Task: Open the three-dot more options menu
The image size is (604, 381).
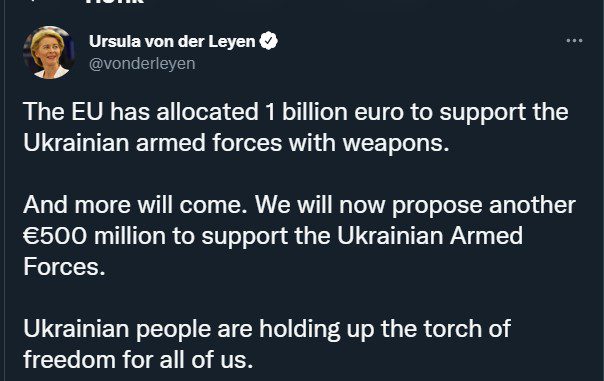Action: 574,40
